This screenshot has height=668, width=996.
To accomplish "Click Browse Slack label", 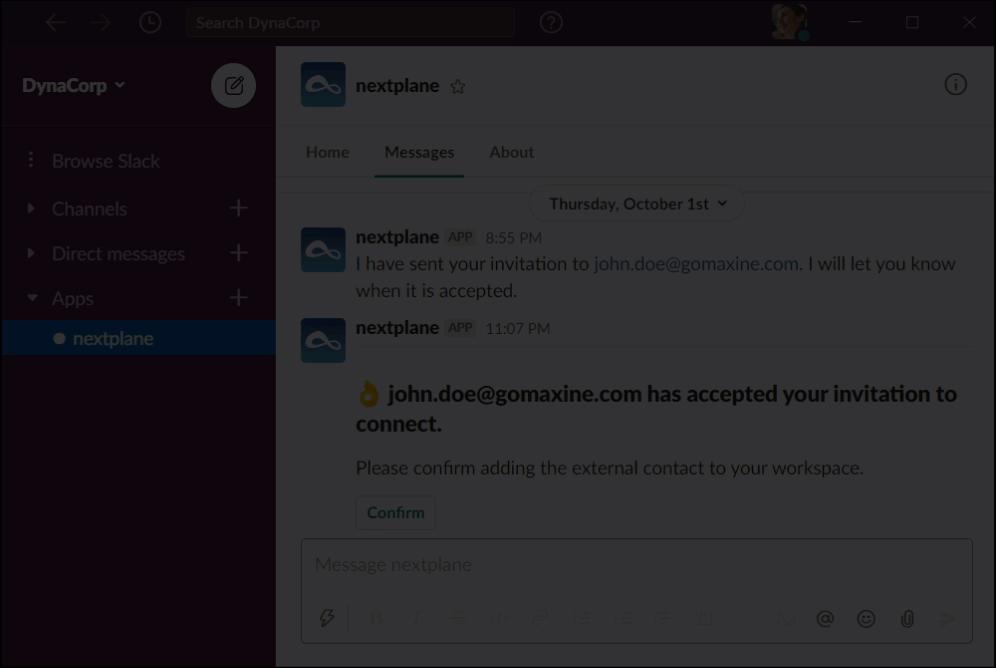I will [105, 161].
